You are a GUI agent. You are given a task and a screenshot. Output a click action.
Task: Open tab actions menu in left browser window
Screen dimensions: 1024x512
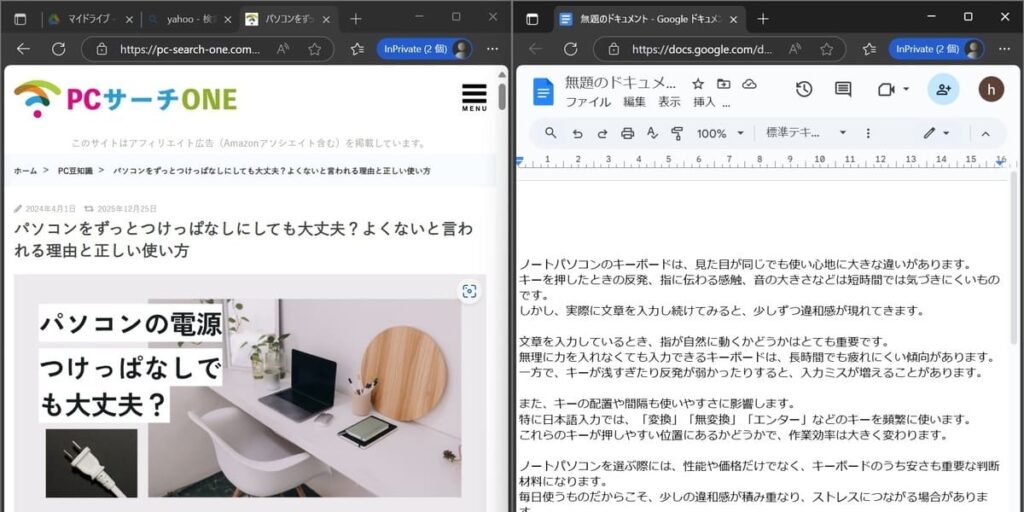pos(20,19)
